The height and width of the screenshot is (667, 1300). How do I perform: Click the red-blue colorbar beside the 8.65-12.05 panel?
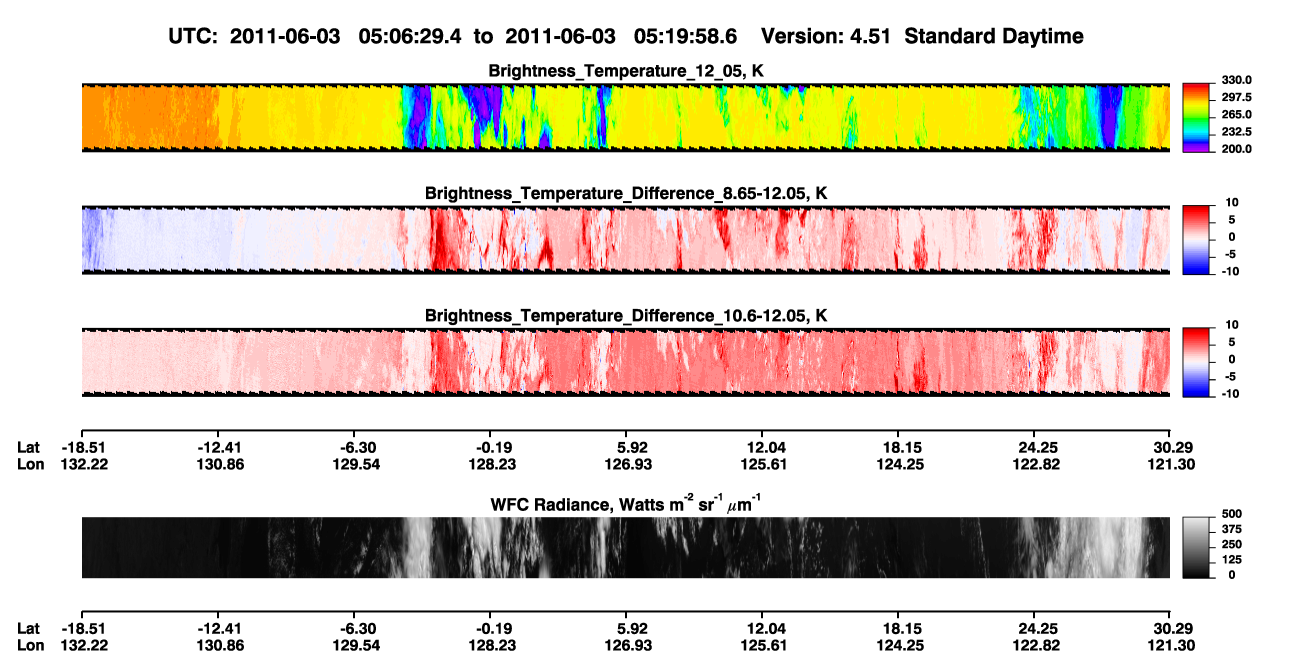1196,240
